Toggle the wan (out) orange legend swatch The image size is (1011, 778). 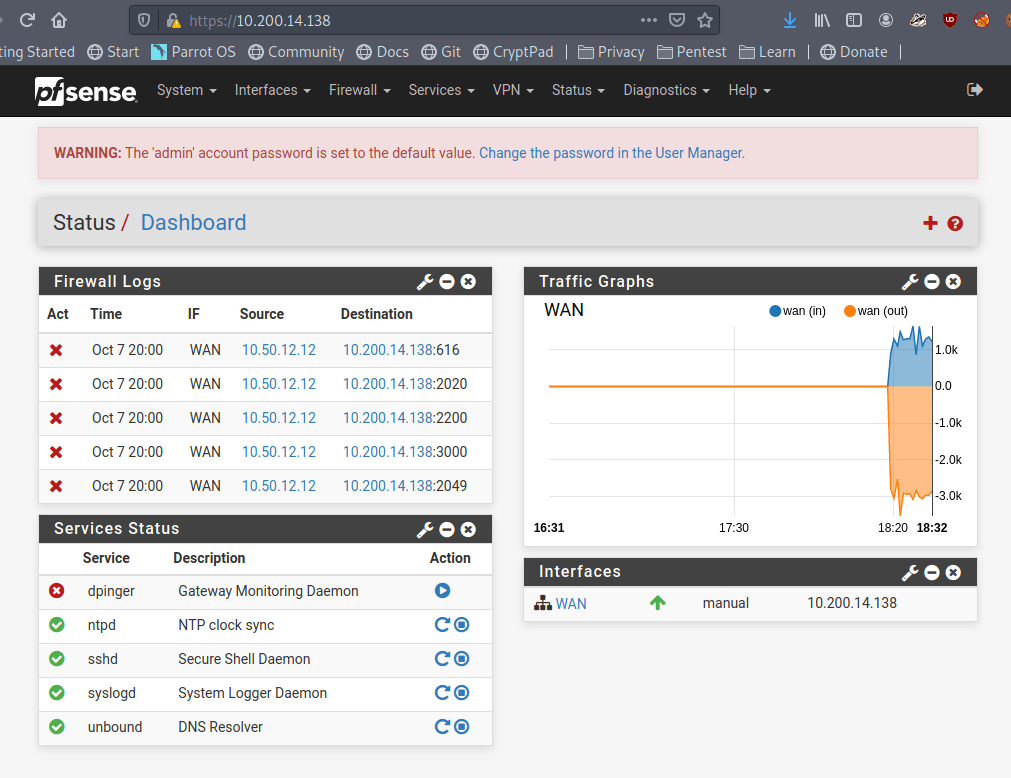point(850,311)
